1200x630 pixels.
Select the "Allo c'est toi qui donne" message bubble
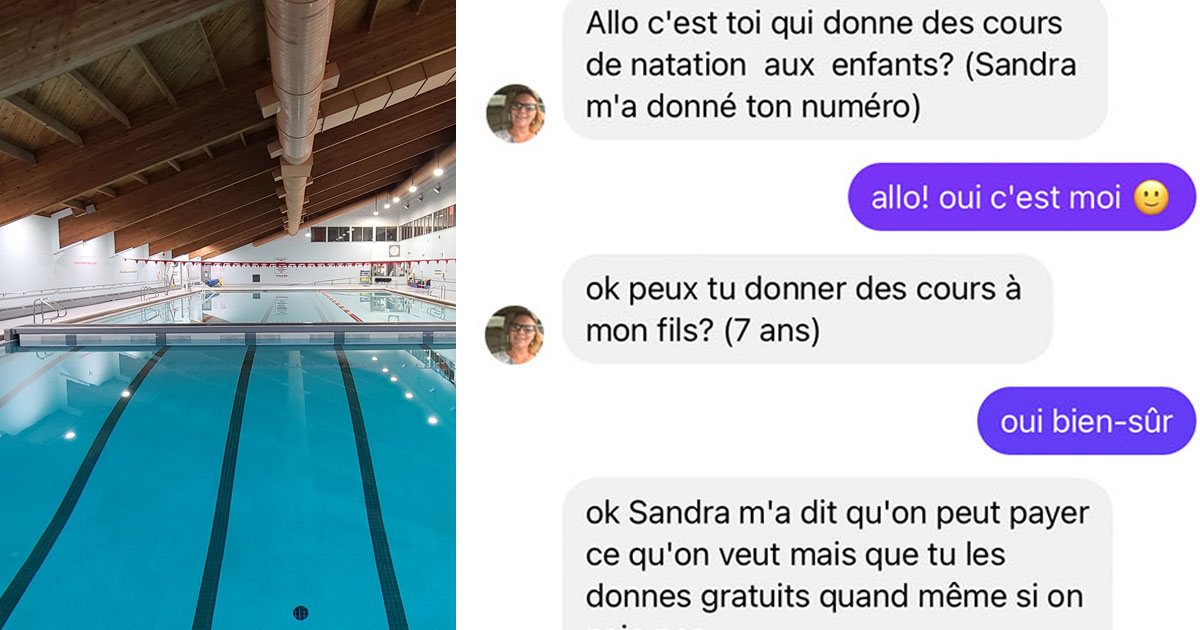tap(835, 67)
